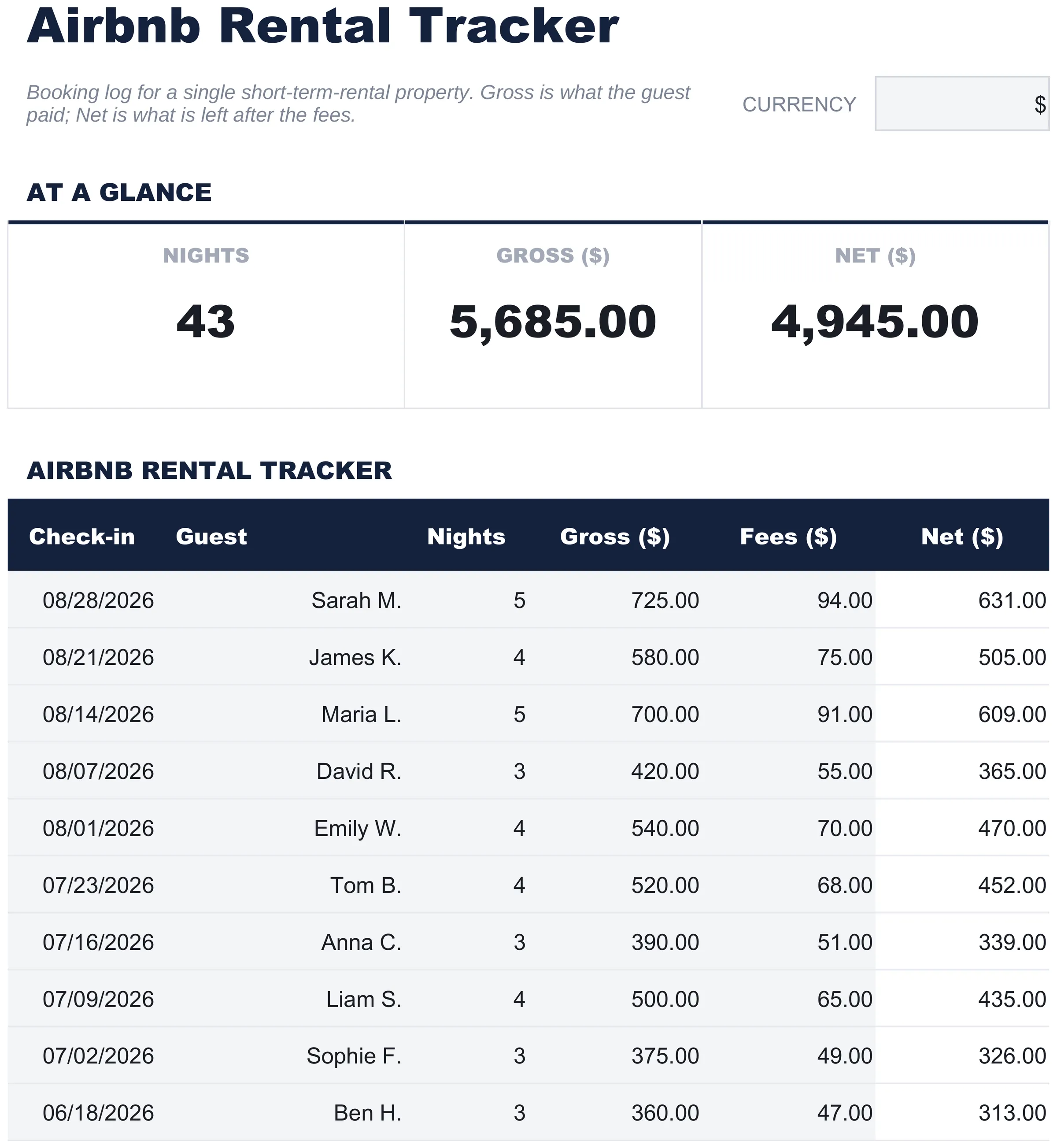Click the check-in date 07/16/2026
The width and height of the screenshot is (1057, 1148).
coord(98,942)
